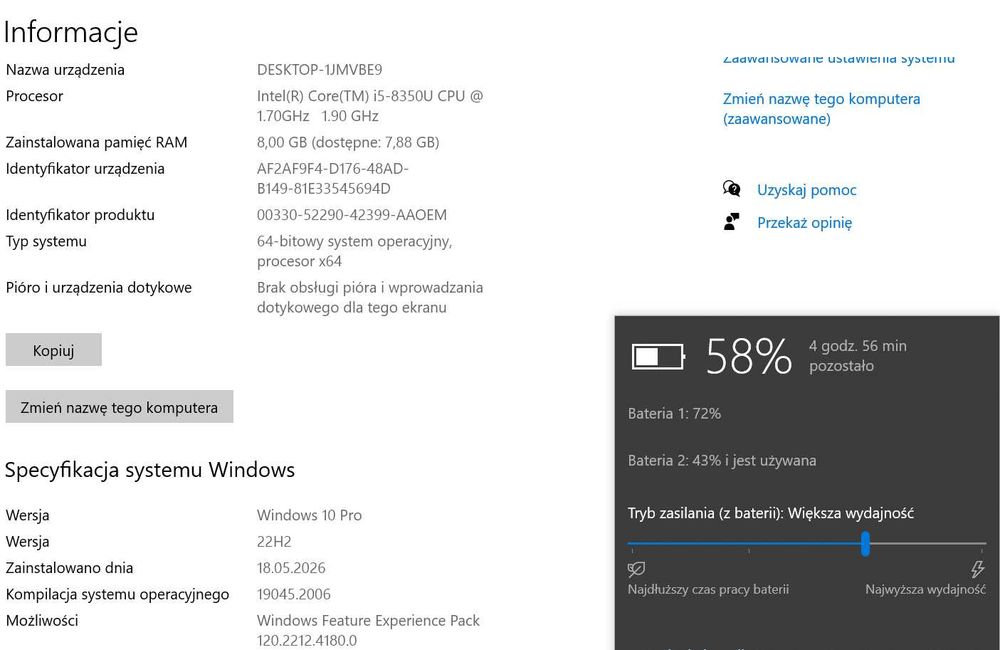
Task: Click the leaf battery saver icon
Action: pyautogui.click(x=636, y=568)
